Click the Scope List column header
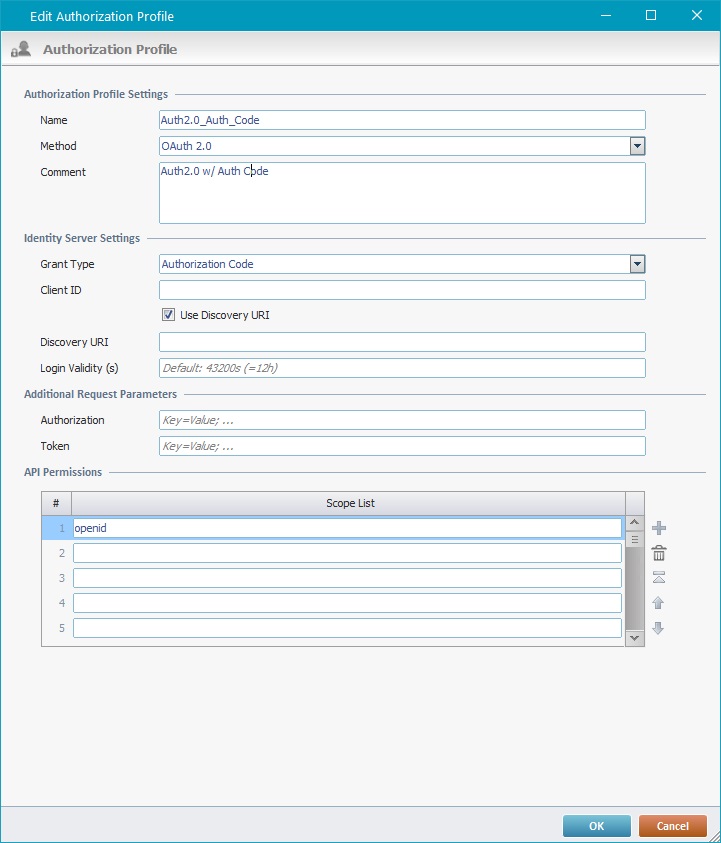721x843 pixels. [350, 503]
